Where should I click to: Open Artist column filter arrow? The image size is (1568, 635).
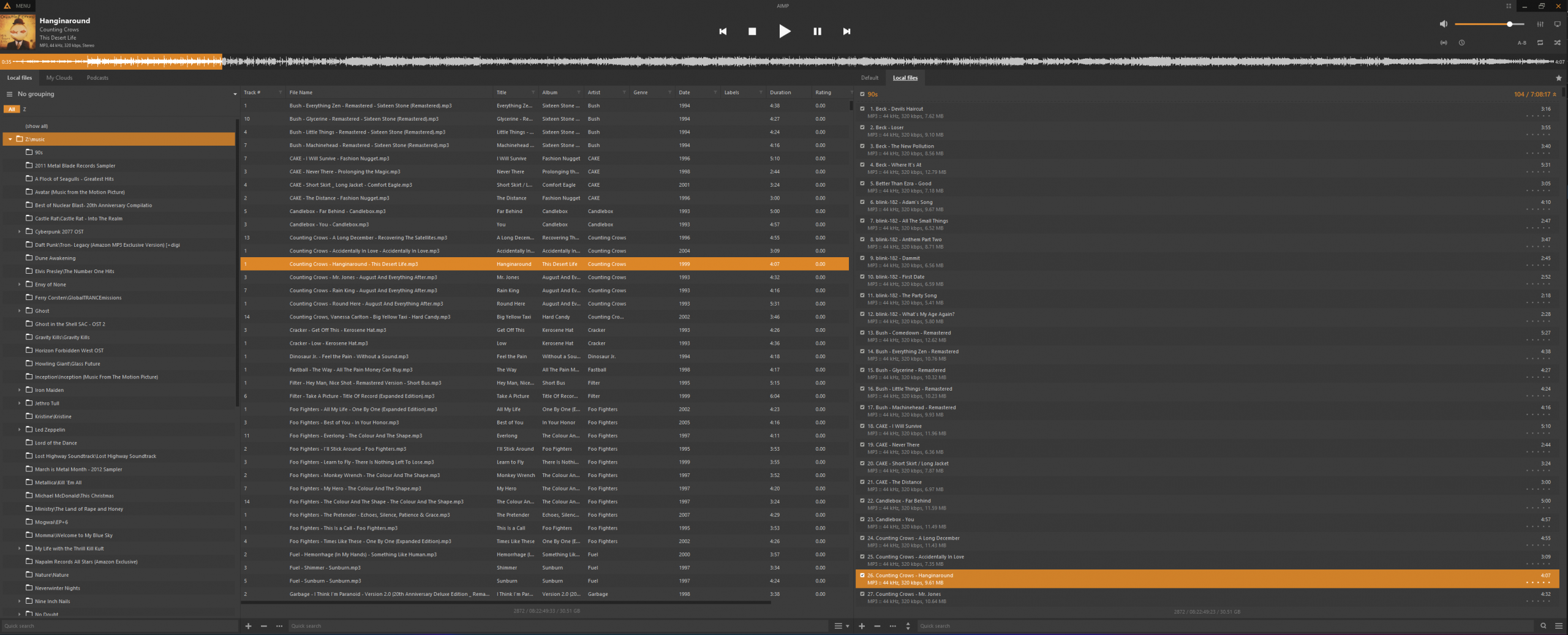pos(624,92)
